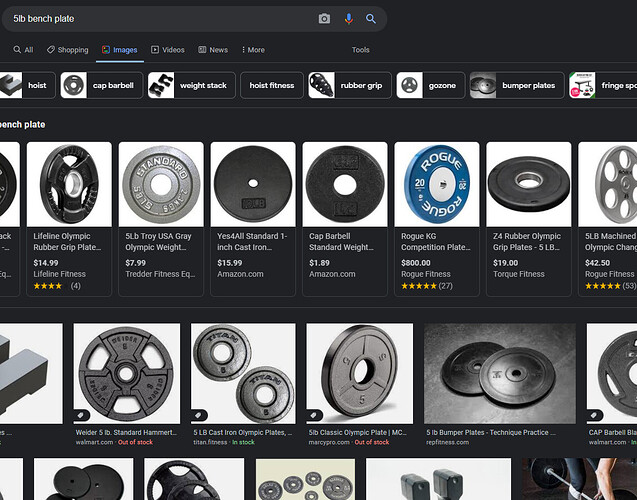Expand the More menu
The height and width of the screenshot is (500, 637).
[x=253, y=50]
